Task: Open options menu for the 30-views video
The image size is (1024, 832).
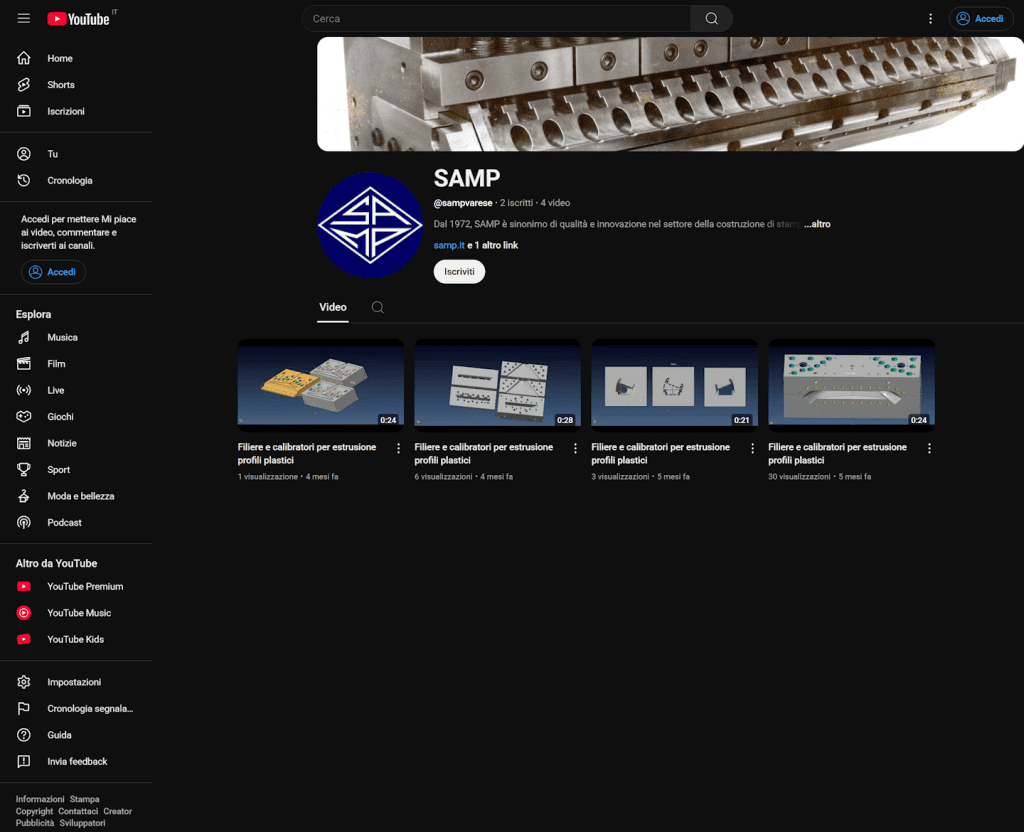Action: [929, 449]
